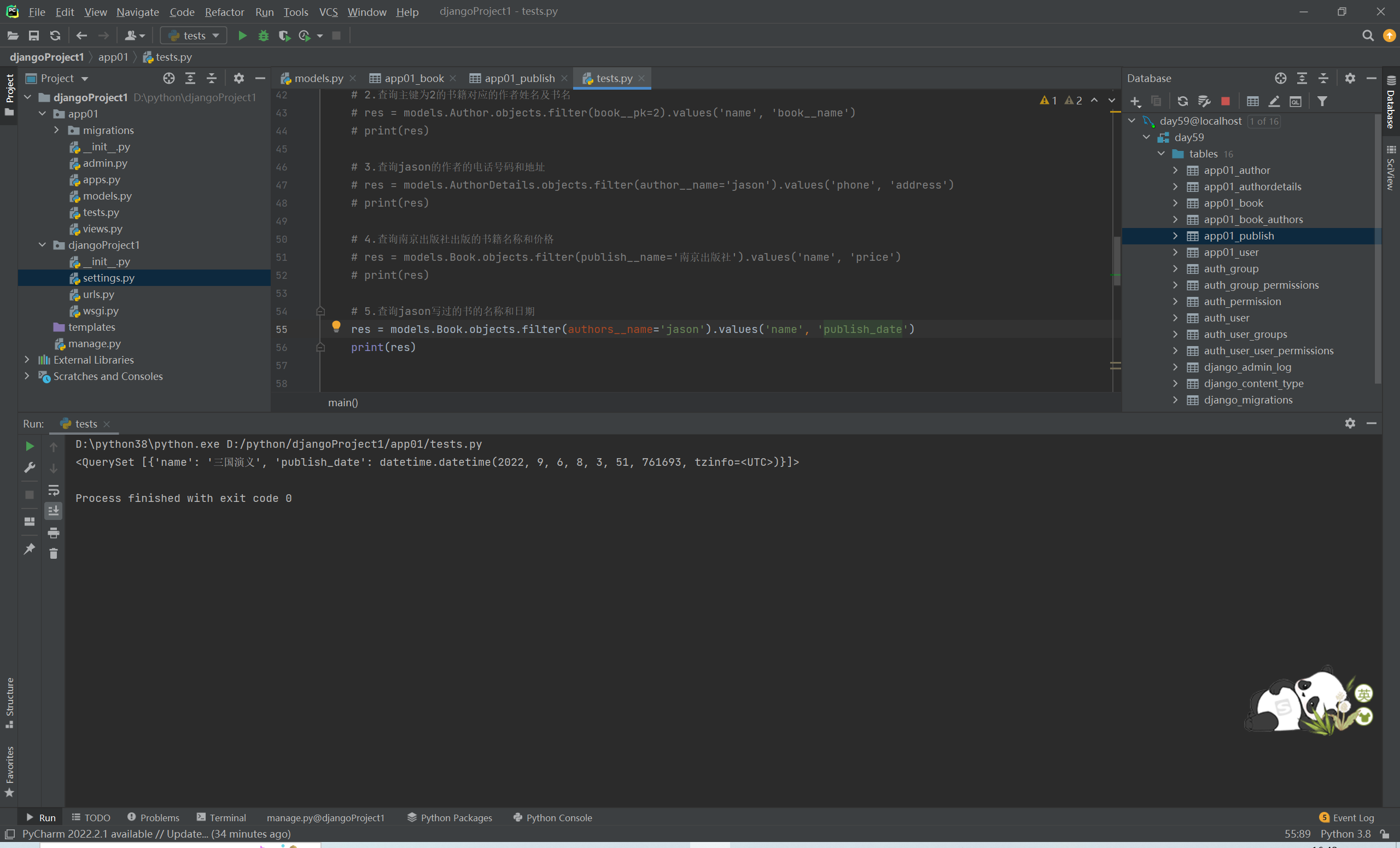Viewport: 1400px width, 848px height.
Task: Click the intention lightbulb on line 55
Action: click(x=336, y=326)
